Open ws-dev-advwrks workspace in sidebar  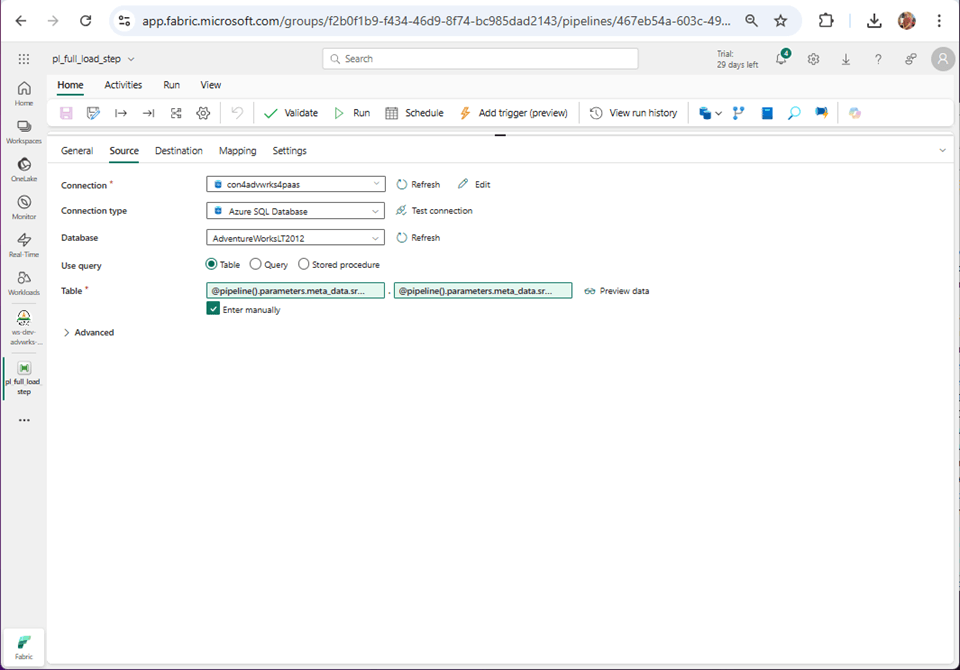[x=24, y=328]
